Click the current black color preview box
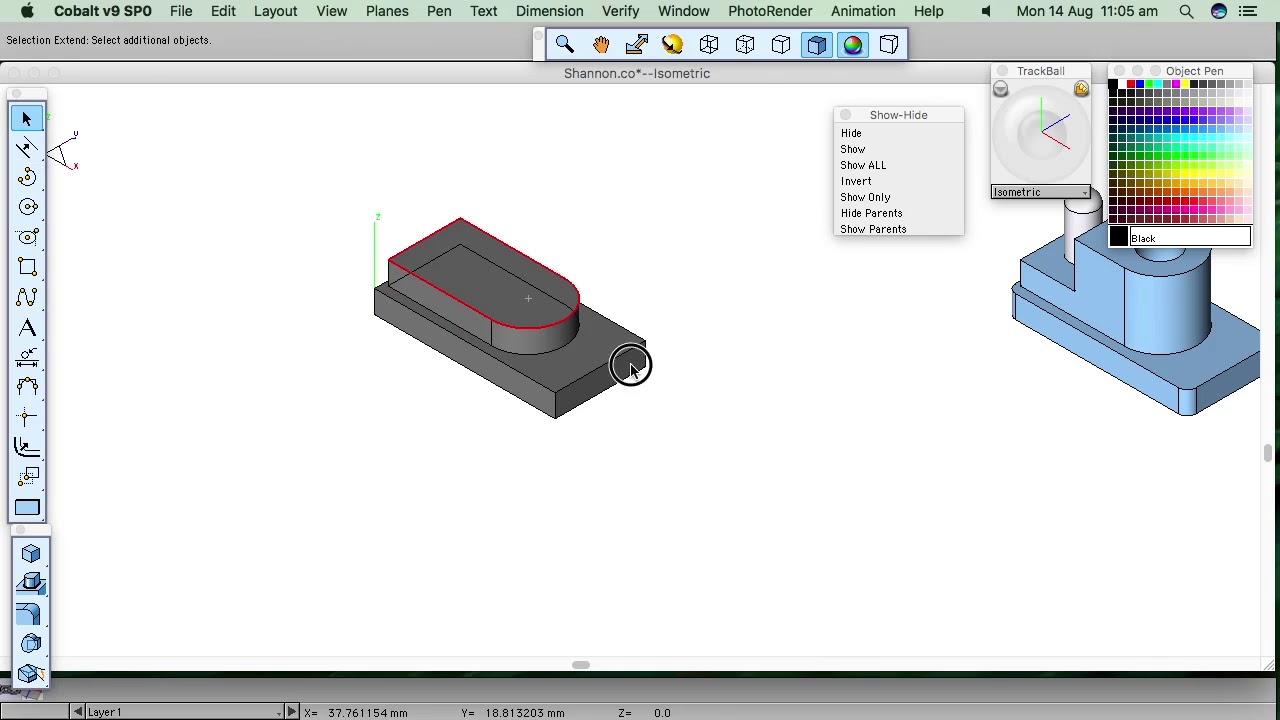Screen dimensions: 1280x720 coord(1118,238)
